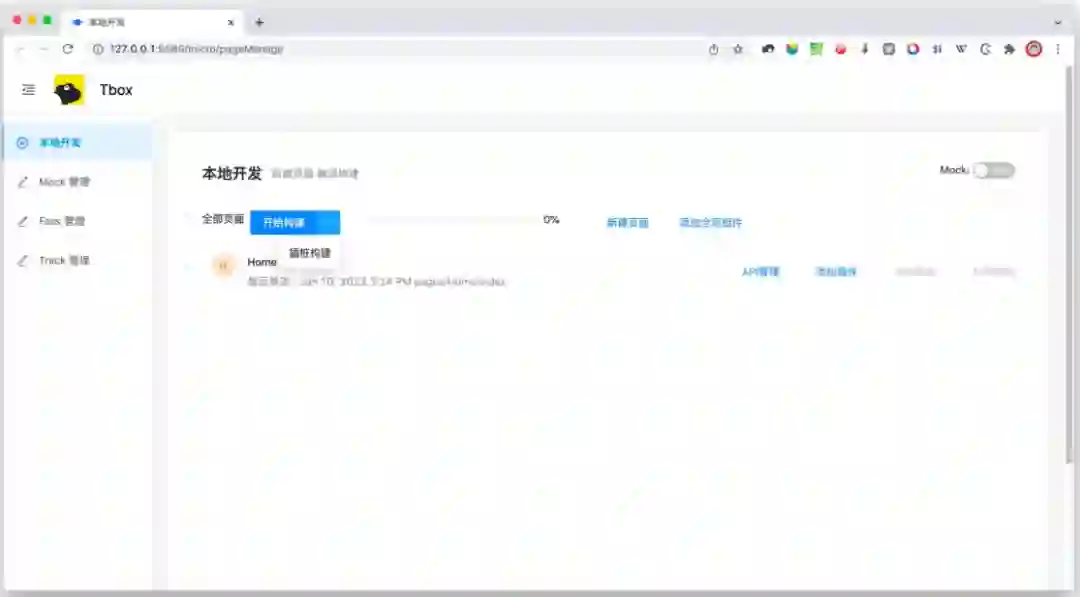1080x597 pixels.
Task: Select the 本地开发 browser tab
Action: (152, 22)
